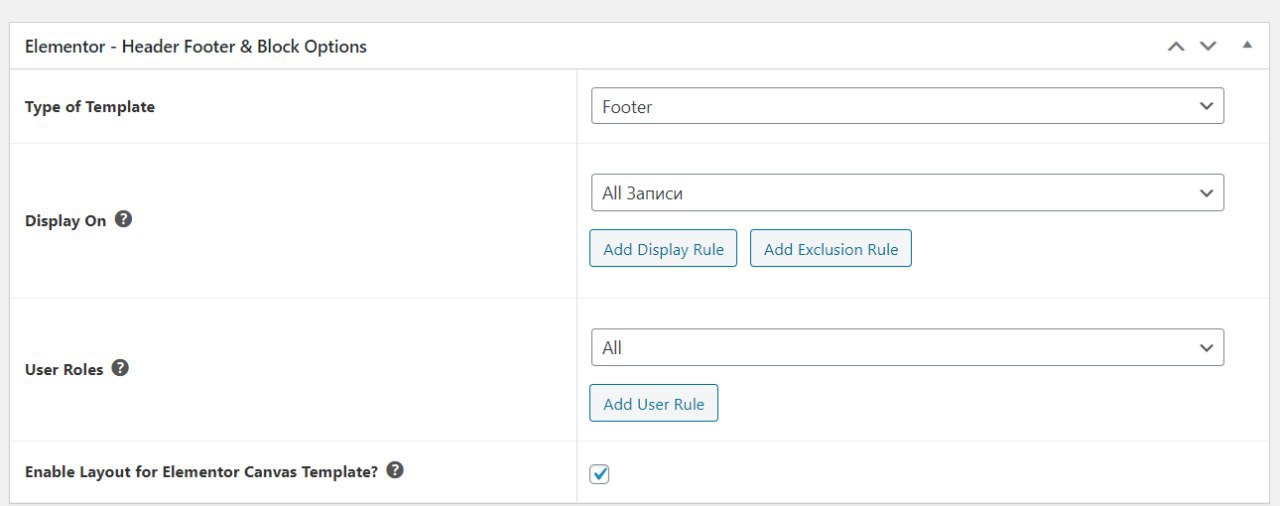Open the Display On dropdown showing All Записи

[x=907, y=192]
